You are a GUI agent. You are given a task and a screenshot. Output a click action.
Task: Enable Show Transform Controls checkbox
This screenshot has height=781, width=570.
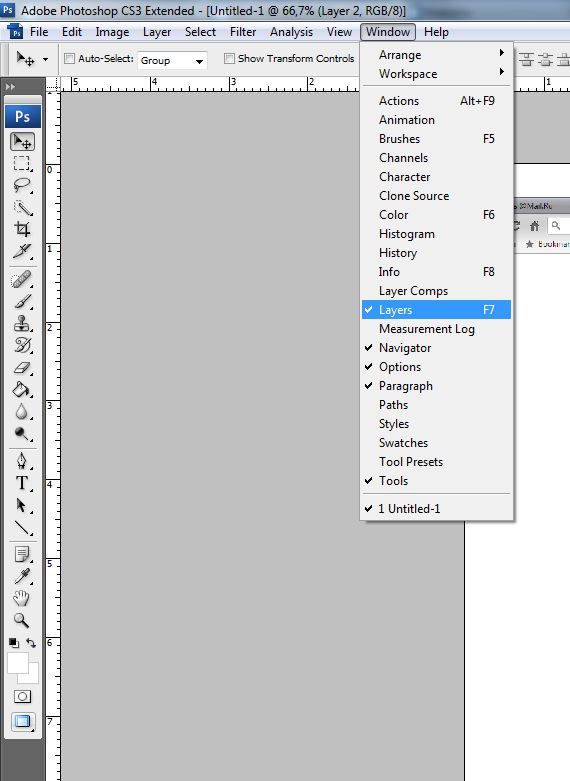point(229,59)
